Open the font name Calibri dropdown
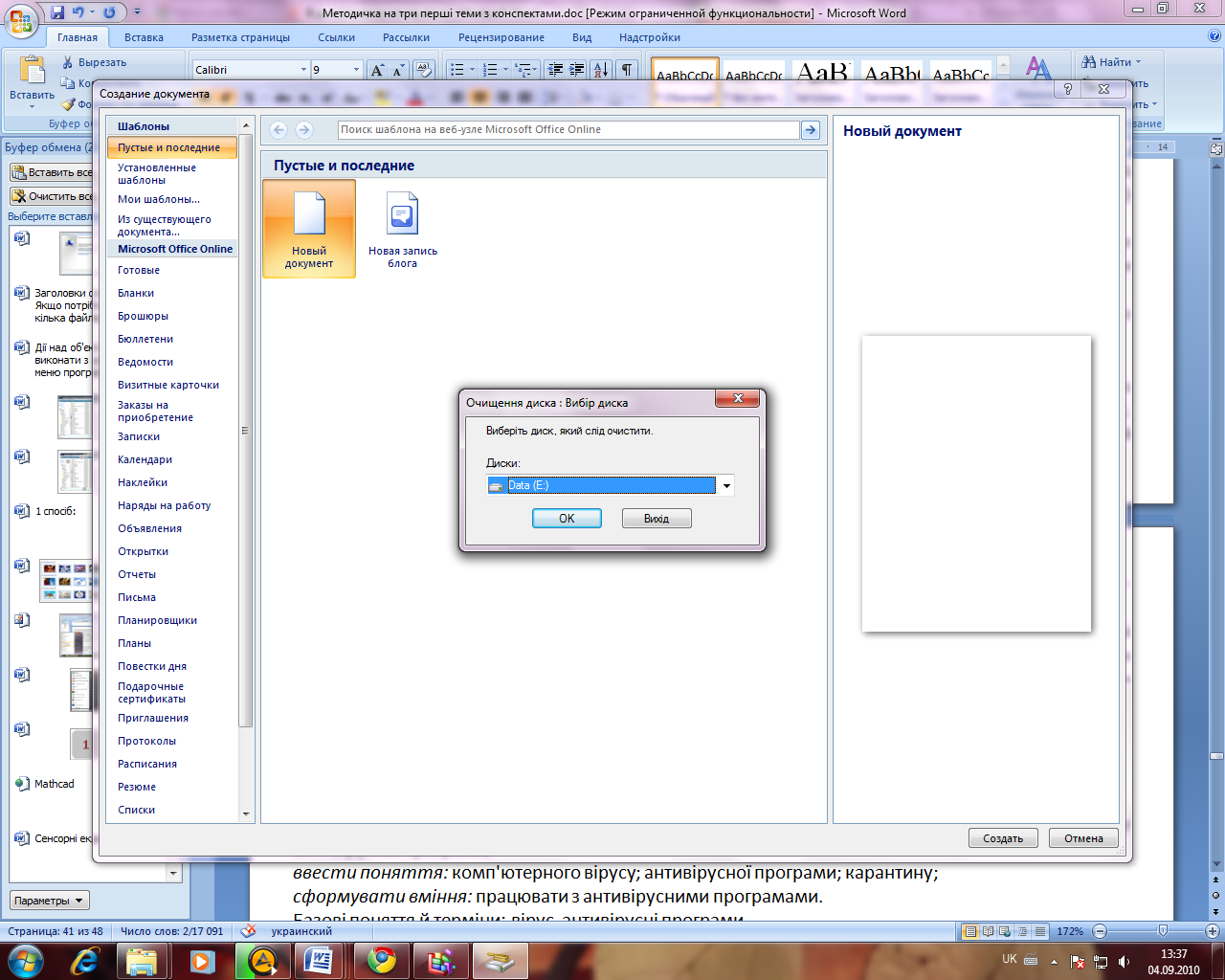 tap(303, 70)
